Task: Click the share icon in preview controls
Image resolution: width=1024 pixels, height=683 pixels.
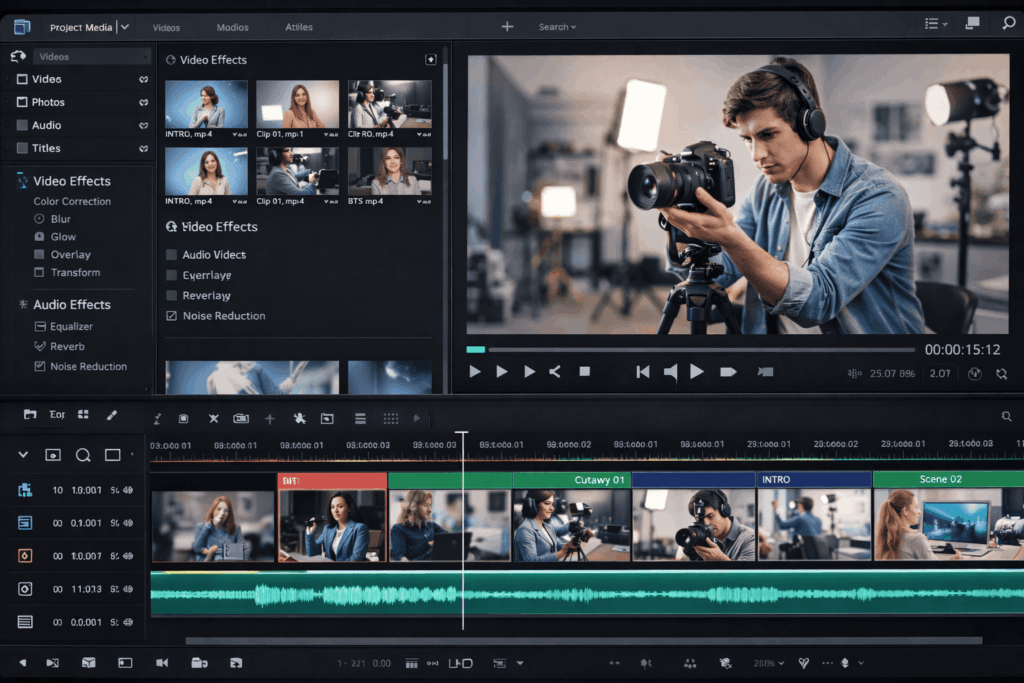Action: 555,372
